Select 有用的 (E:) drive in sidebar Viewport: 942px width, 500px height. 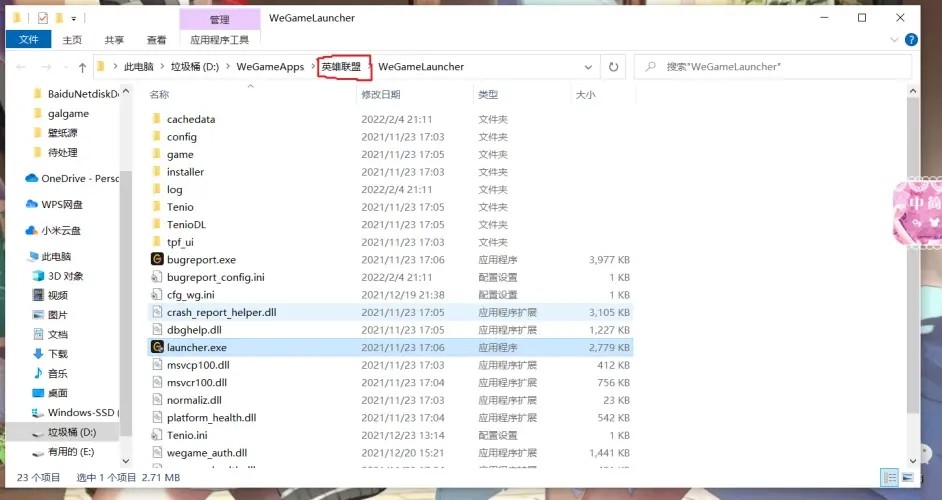coord(63,451)
